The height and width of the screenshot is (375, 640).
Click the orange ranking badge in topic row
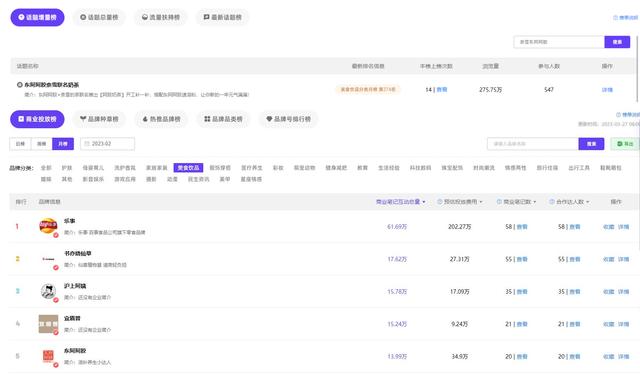(x=368, y=89)
